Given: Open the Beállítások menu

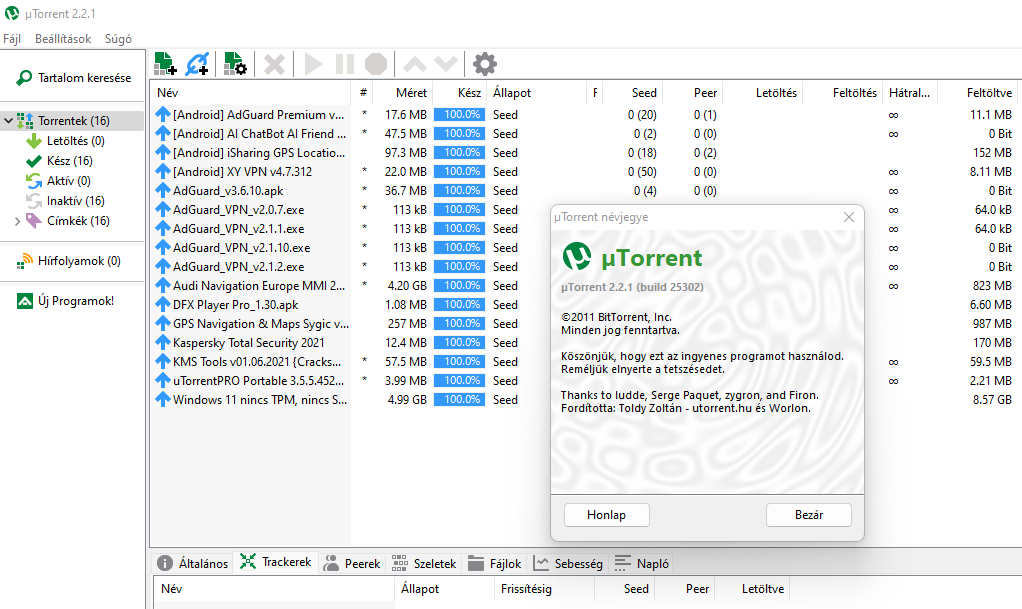Looking at the screenshot, I should [x=63, y=38].
